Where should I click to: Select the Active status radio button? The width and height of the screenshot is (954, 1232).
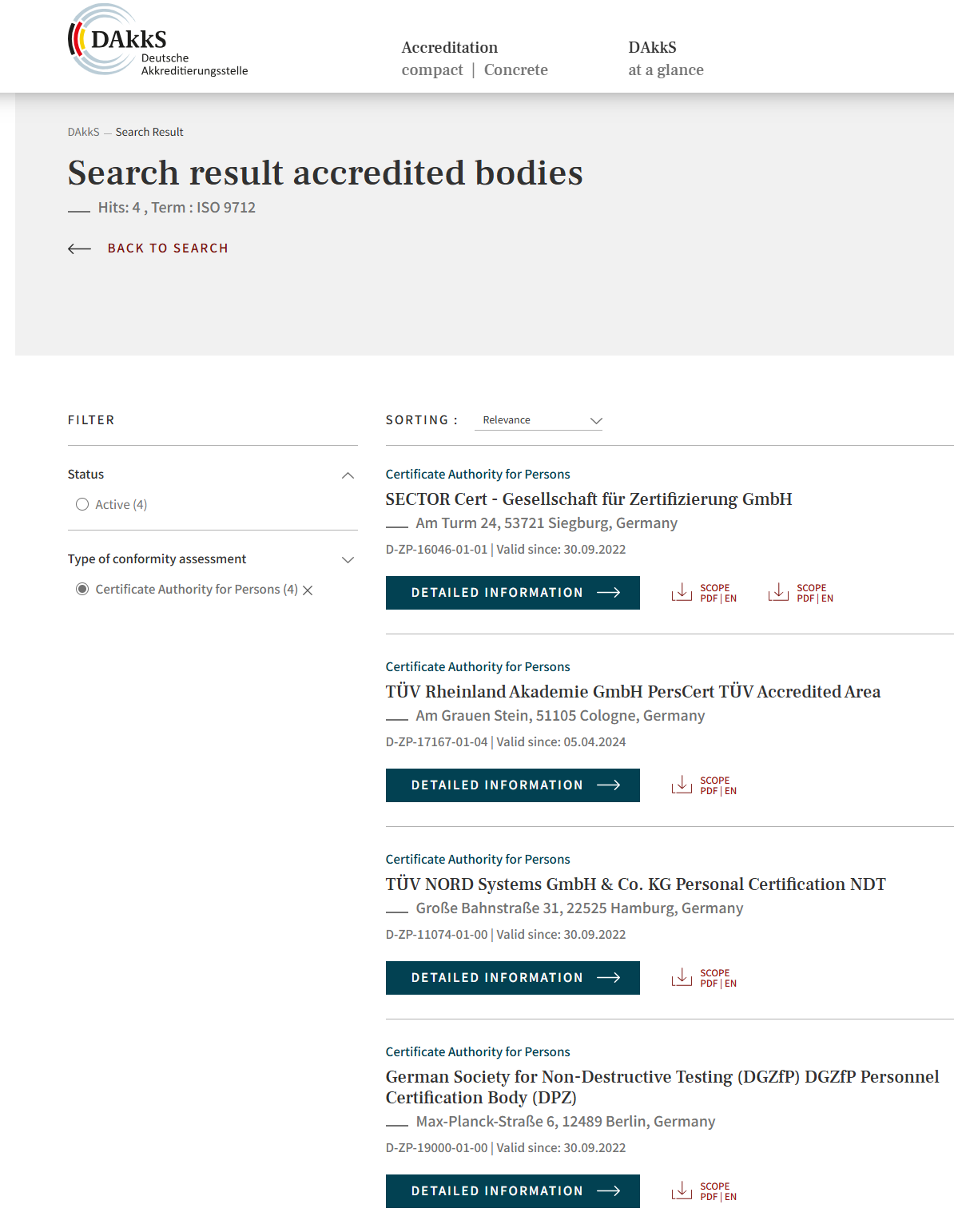pyautogui.click(x=82, y=504)
